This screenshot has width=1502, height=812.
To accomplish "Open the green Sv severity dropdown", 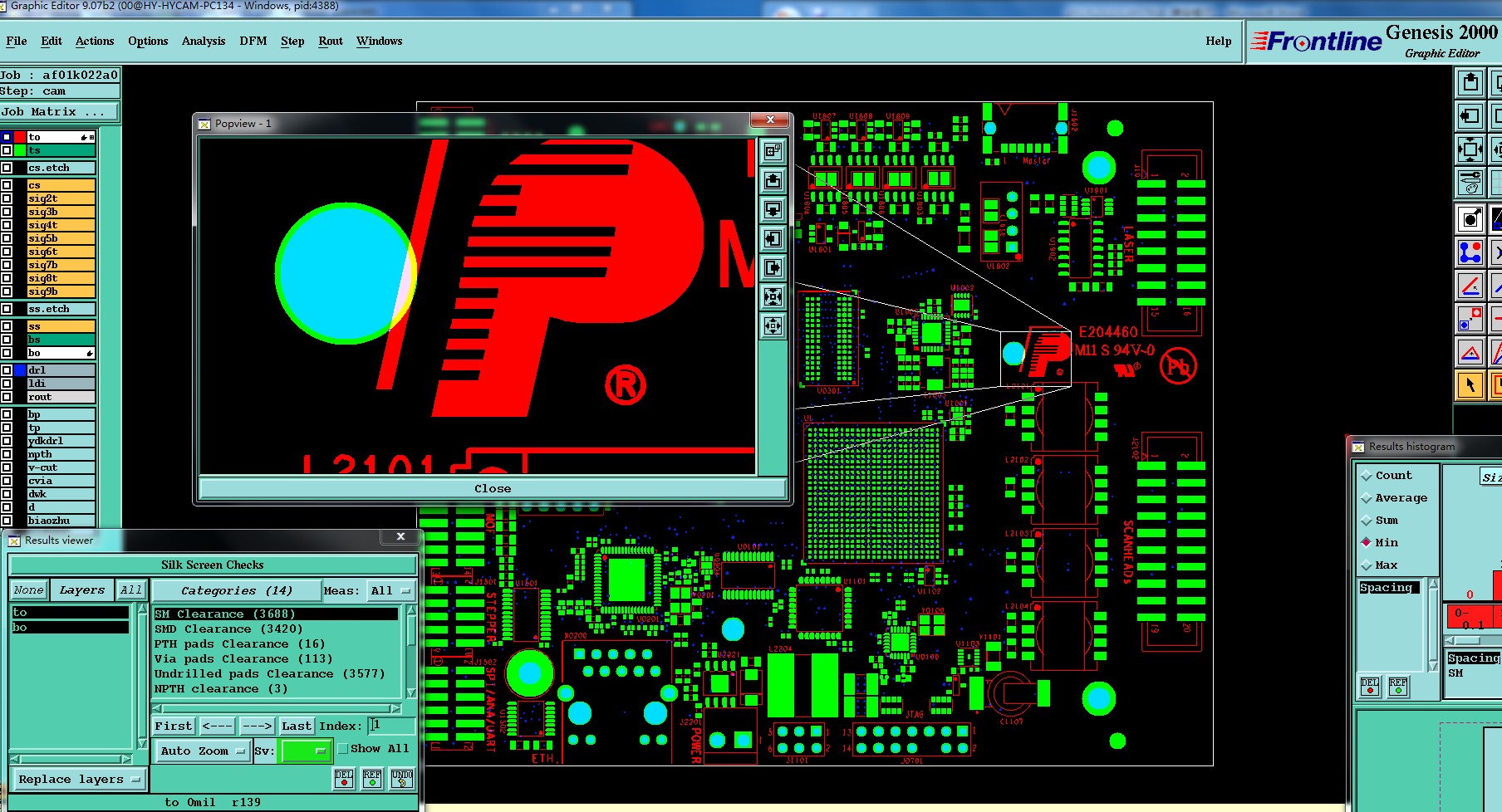I will (307, 751).
